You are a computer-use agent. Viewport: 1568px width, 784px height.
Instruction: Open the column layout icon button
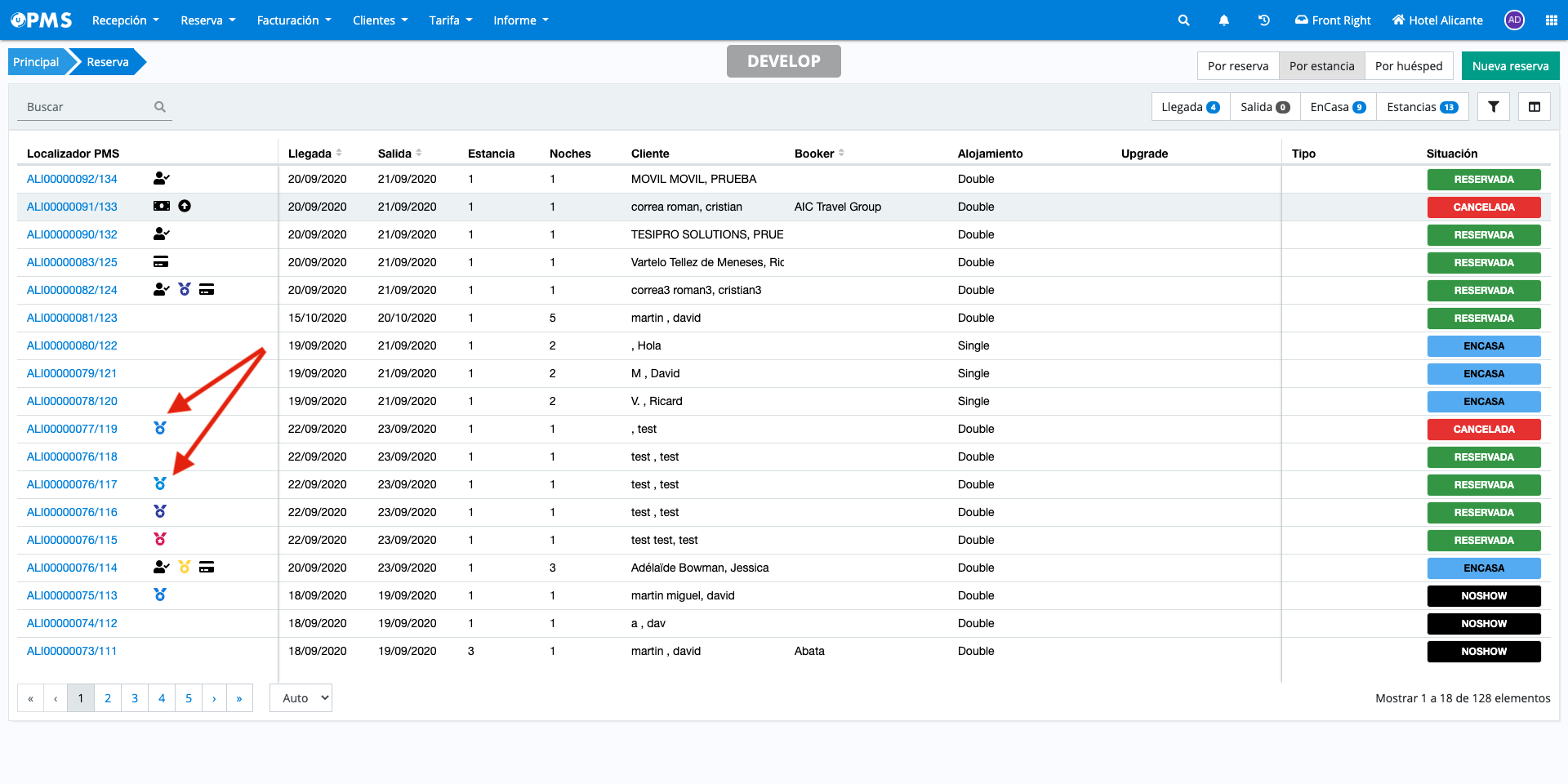(1534, 107)
